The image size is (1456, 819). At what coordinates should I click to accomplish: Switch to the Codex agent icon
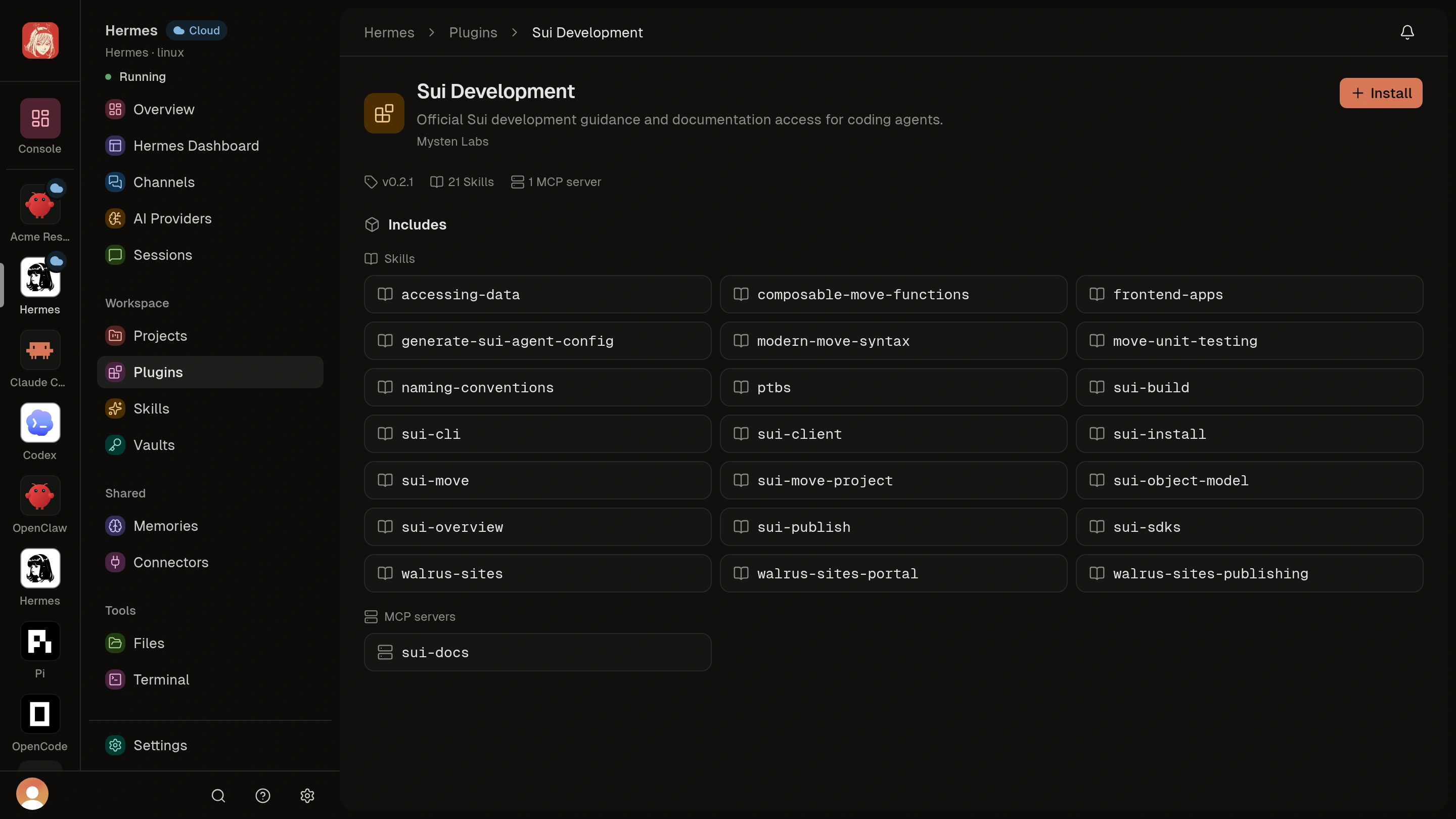39,423
